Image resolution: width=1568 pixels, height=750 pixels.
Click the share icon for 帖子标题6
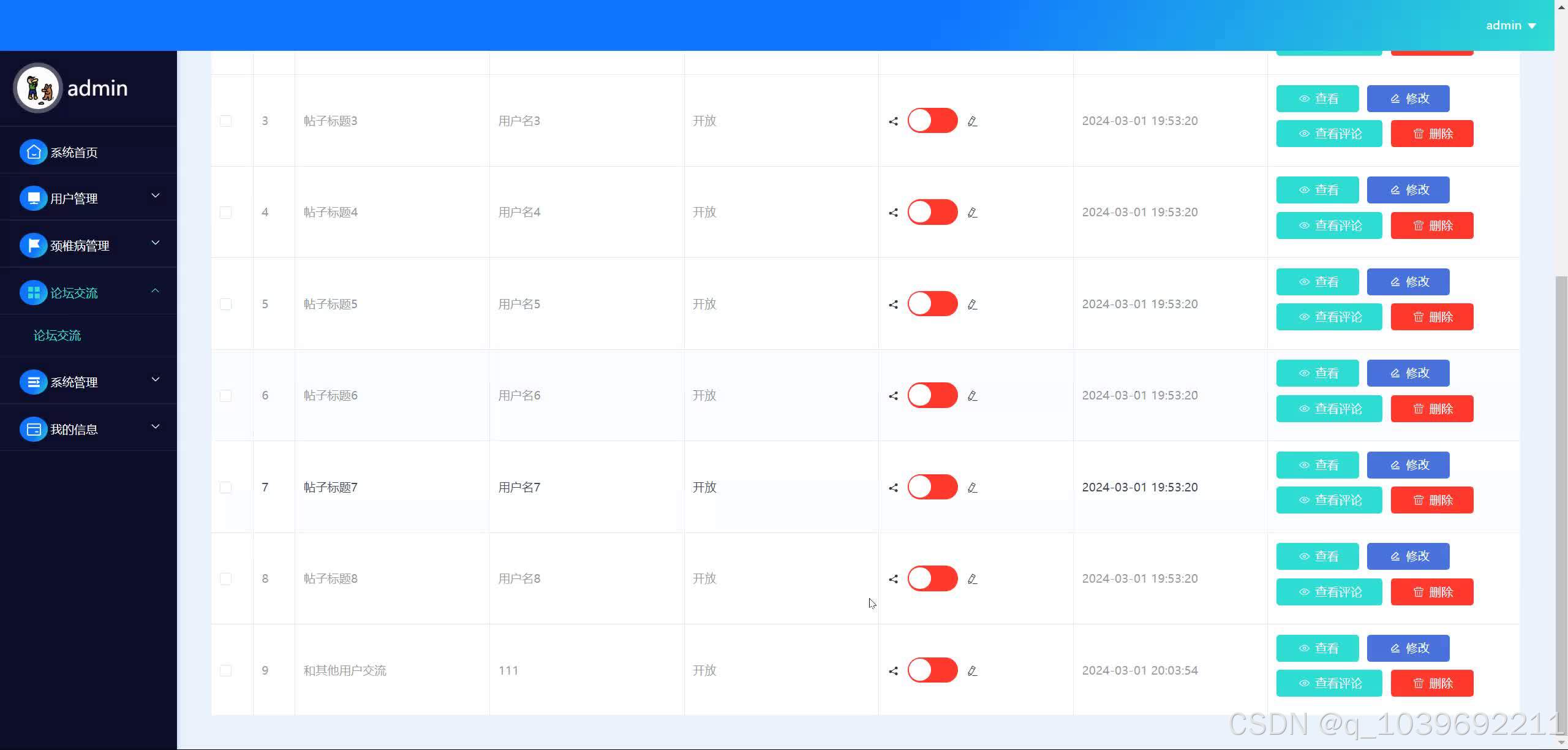pyautogui.click(x=893, y=396)
